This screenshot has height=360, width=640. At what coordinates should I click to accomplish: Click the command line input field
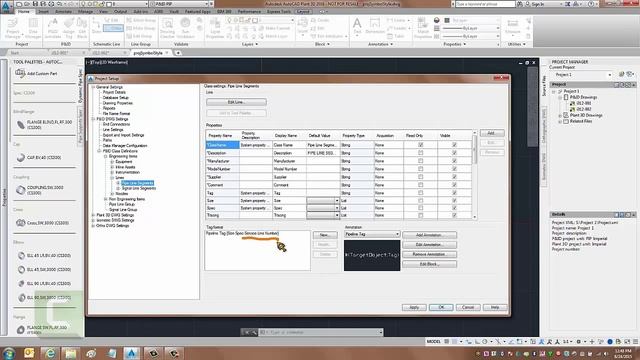[321, 332]
